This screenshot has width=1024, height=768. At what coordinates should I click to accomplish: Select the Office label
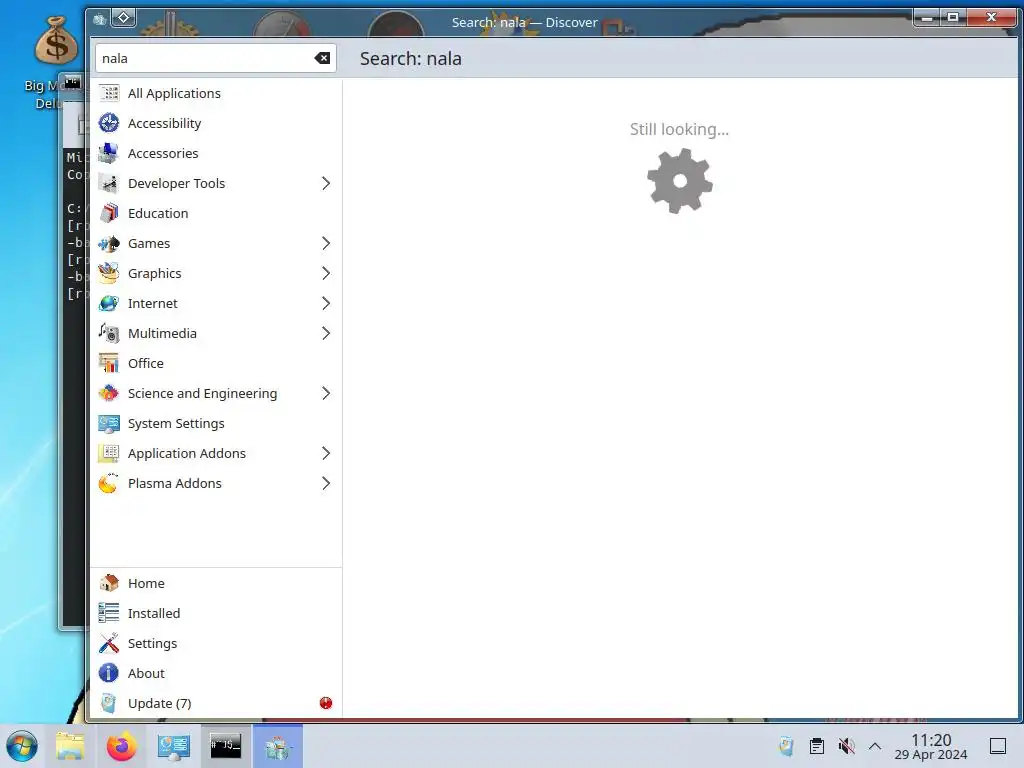(x=146, y=364)
